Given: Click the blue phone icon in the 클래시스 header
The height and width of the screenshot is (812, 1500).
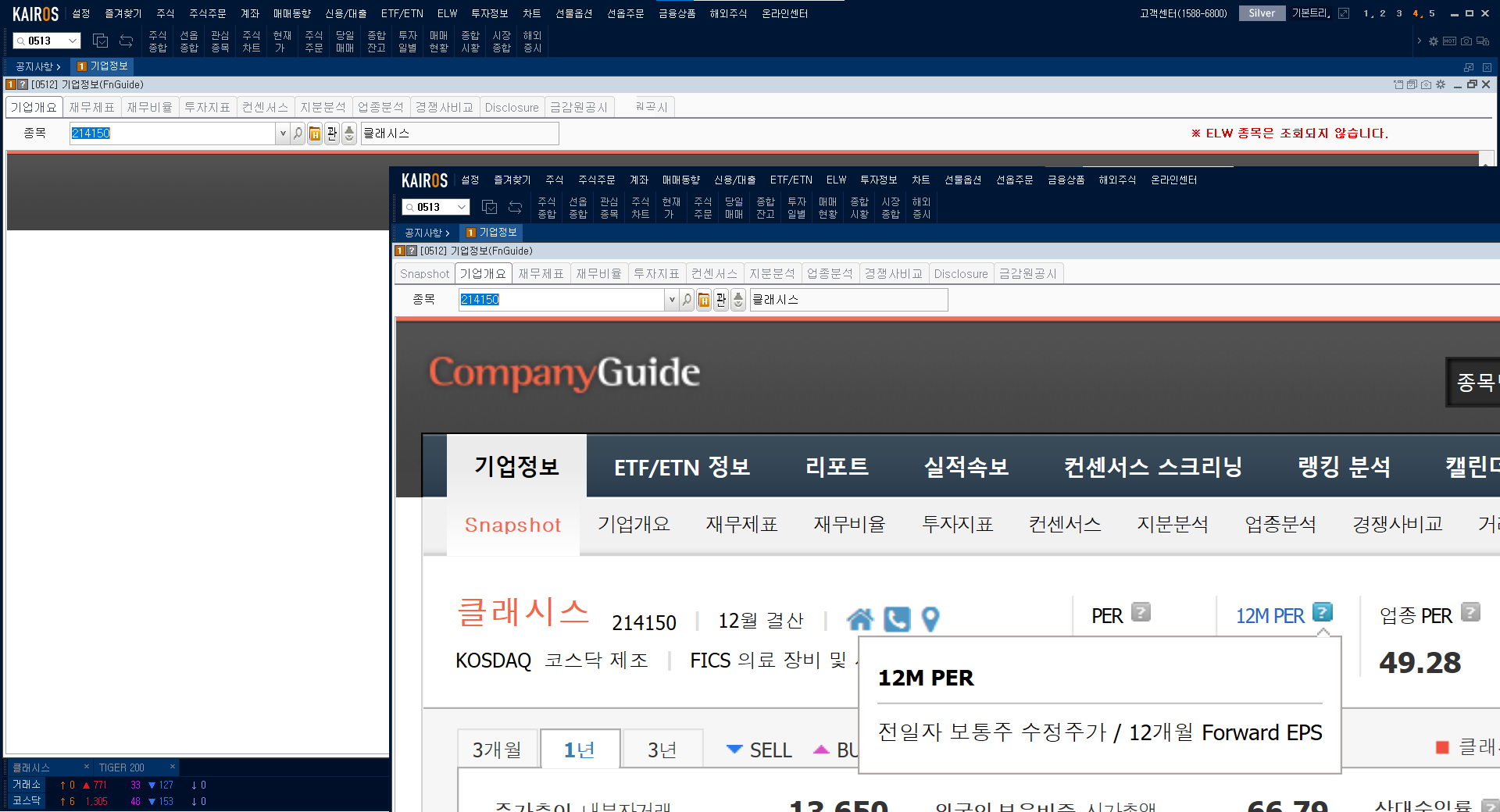Looking at the screenshot, I should pyautogui.click(x=897, y=619).
